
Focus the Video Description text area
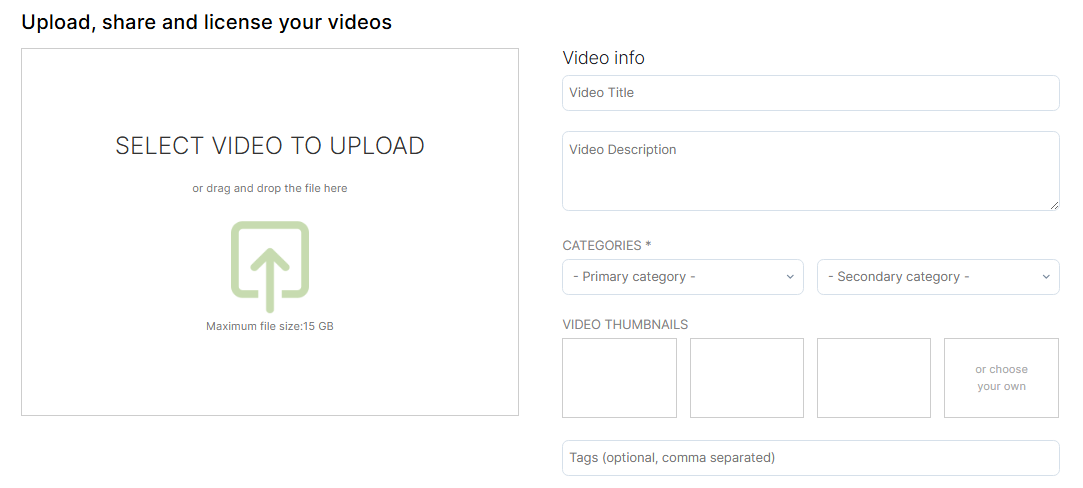(x=810, y=170)
